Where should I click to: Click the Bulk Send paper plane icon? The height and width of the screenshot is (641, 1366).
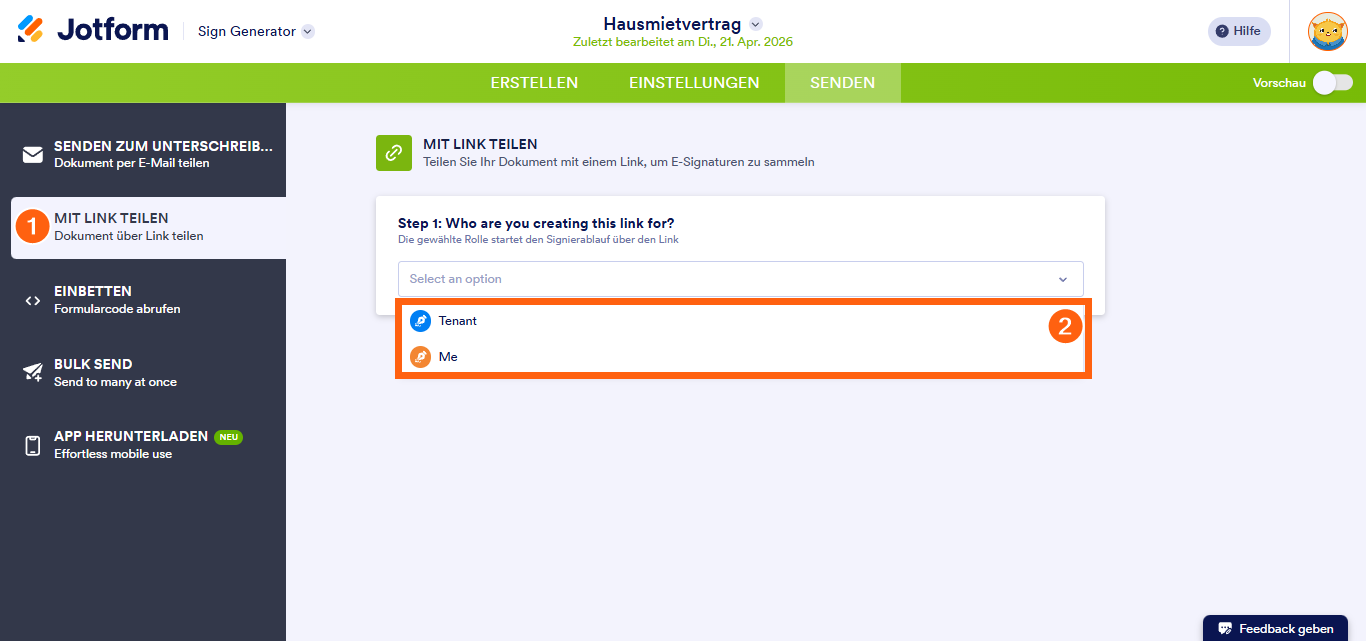coord(33,373)
